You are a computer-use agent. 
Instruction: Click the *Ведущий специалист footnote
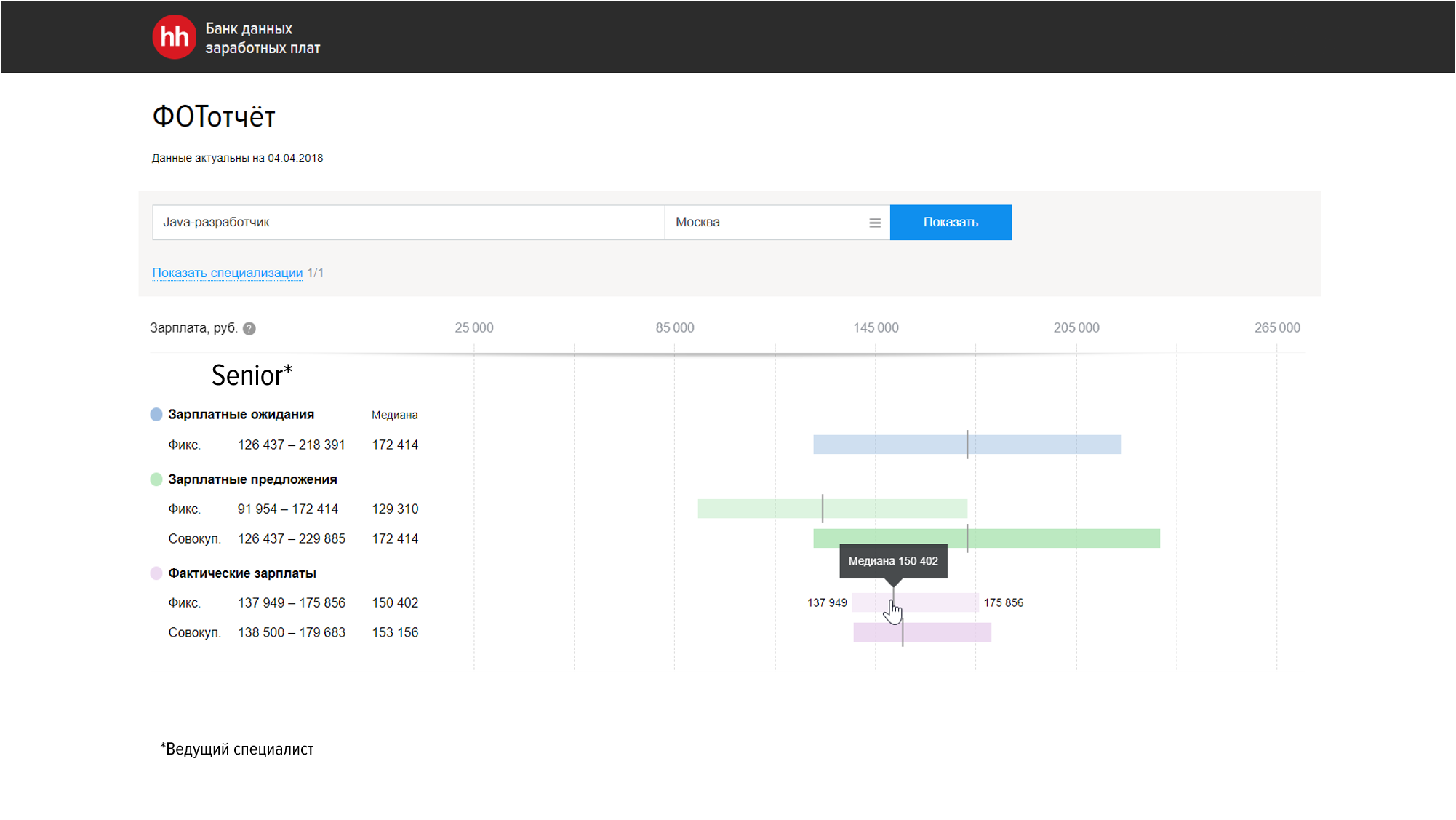(x=236, y=749)
